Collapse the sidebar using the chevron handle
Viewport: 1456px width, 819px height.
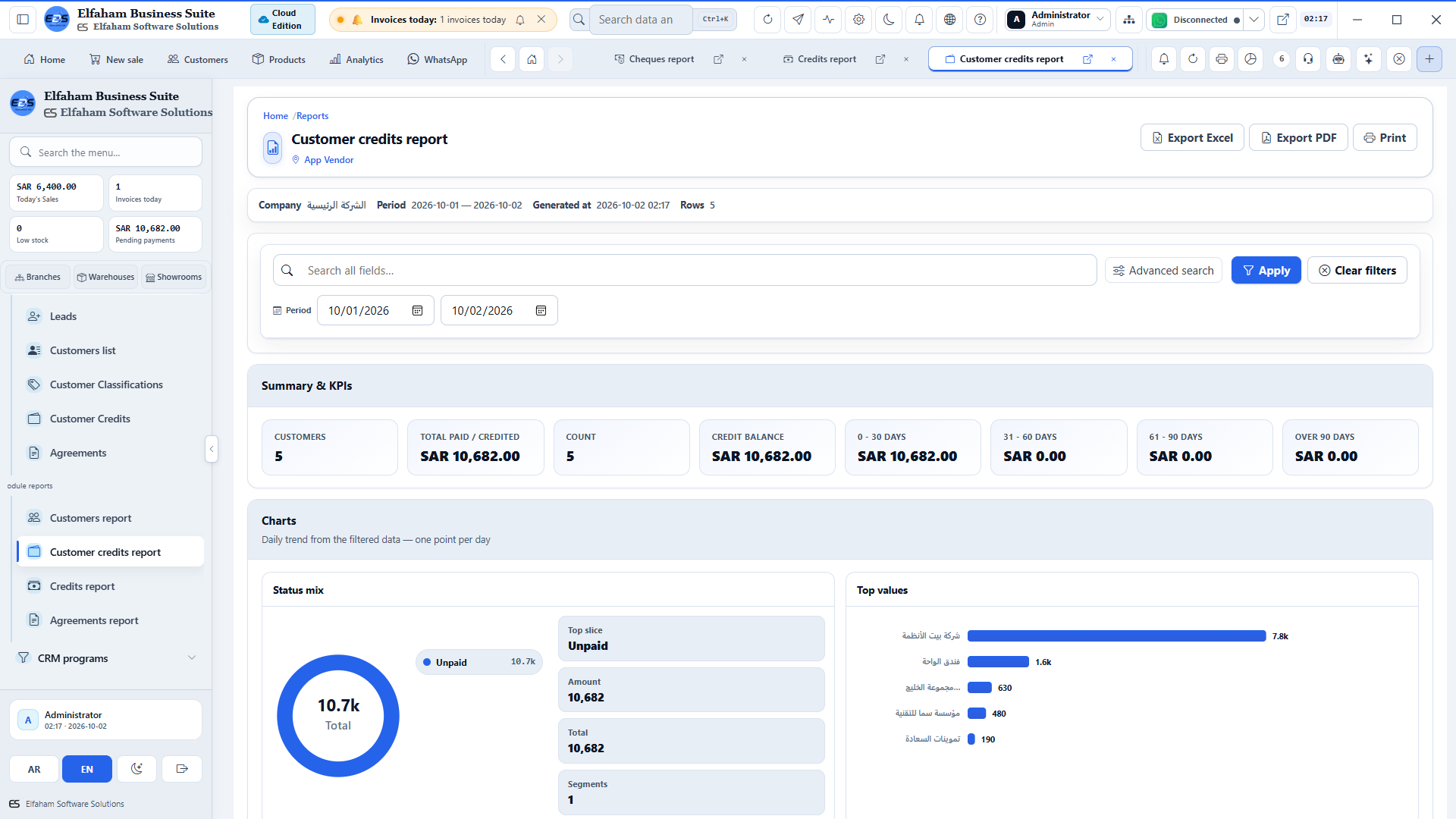click(212, 449)
